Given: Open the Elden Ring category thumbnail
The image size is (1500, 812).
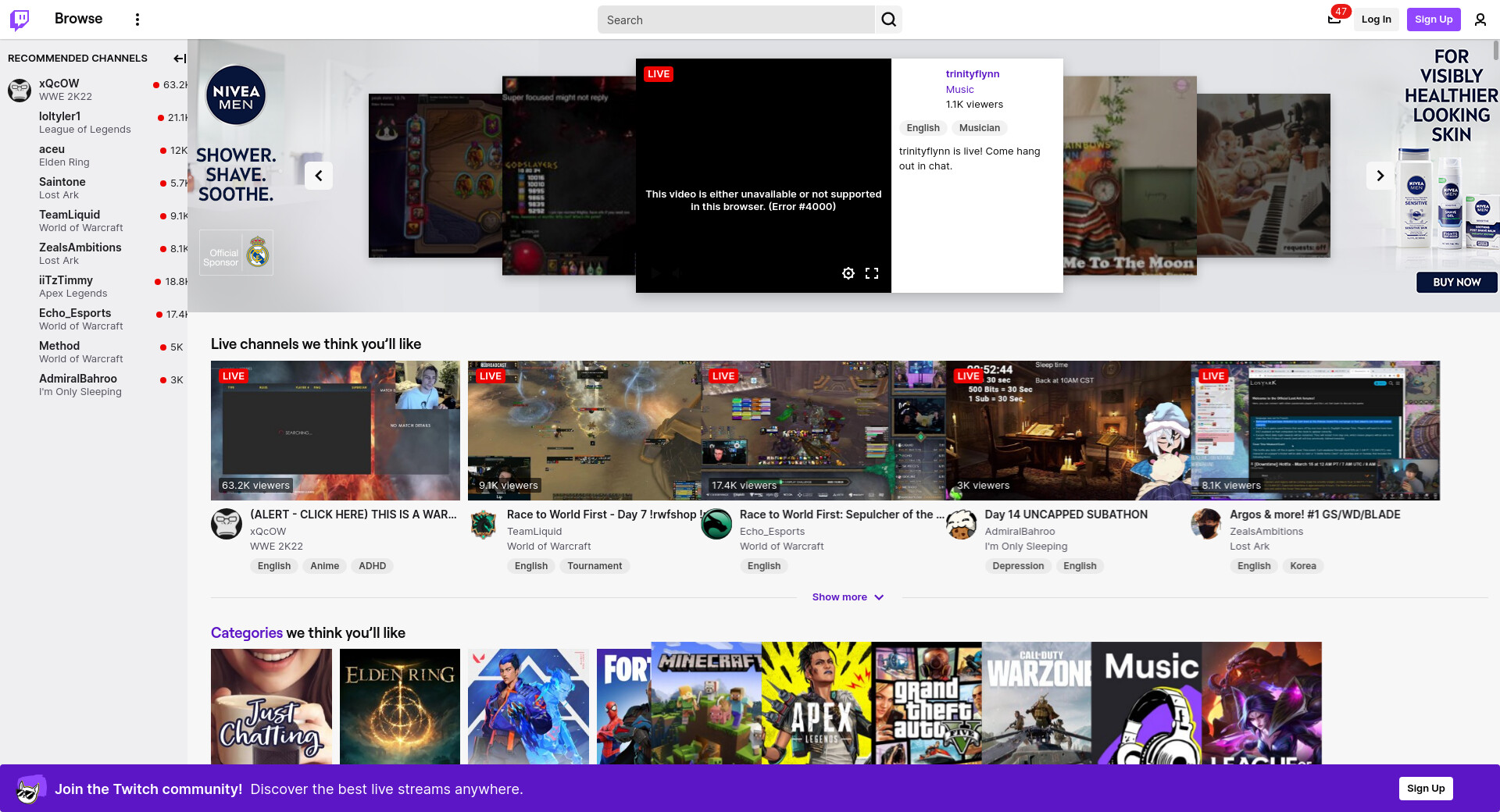Looking at the screenshot, I should (x=400, y=705).
